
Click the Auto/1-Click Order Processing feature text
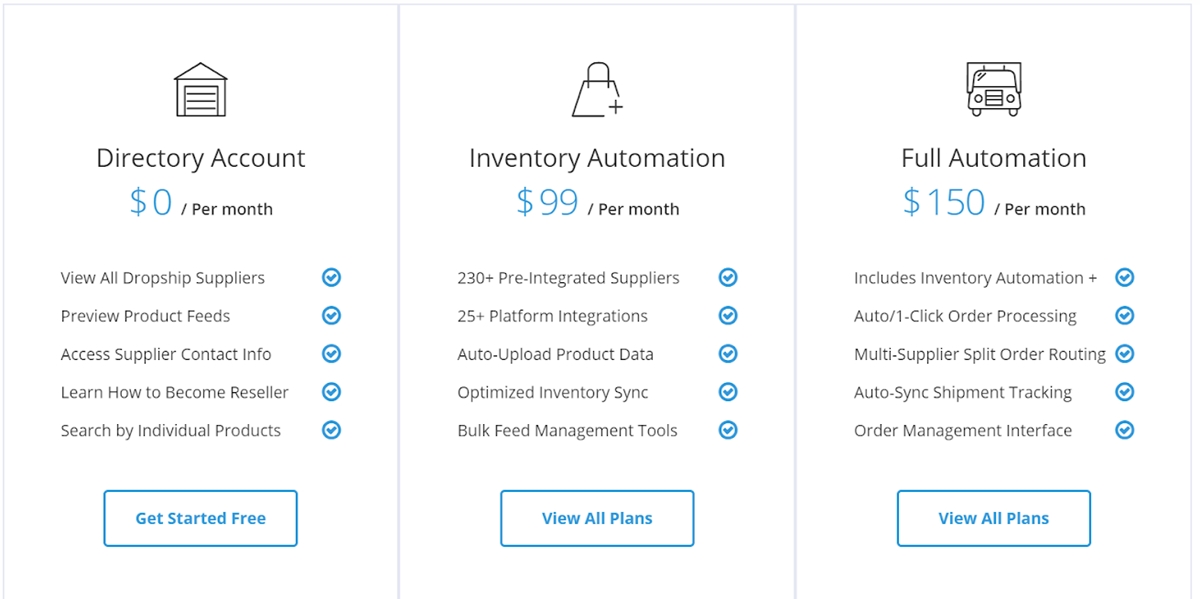[x=965, y=316]
